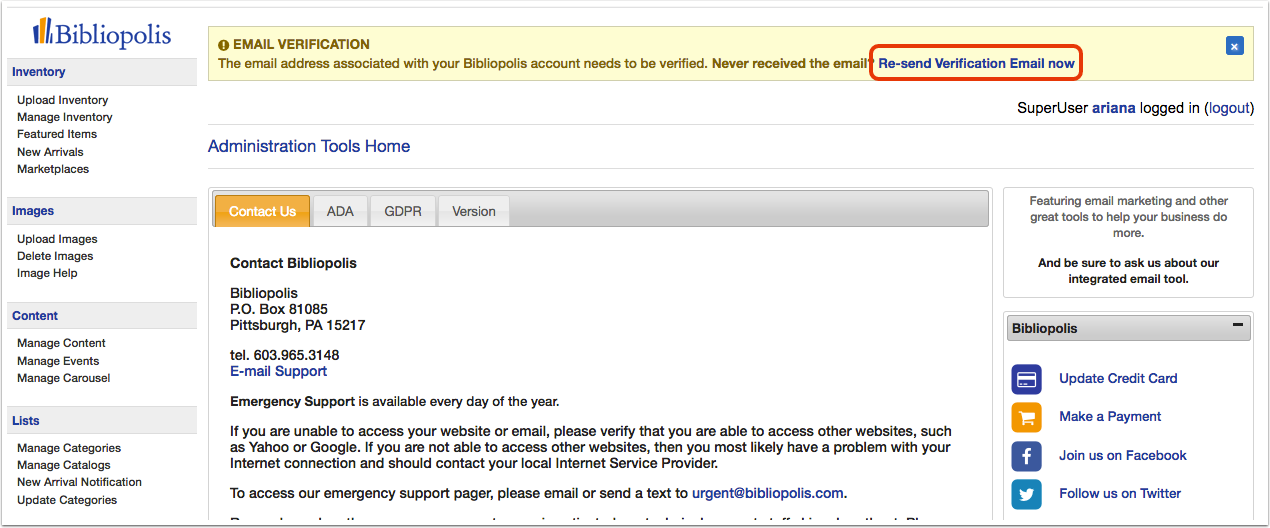Click the Lists section header
1270x528 pixels.
point(102,421)
